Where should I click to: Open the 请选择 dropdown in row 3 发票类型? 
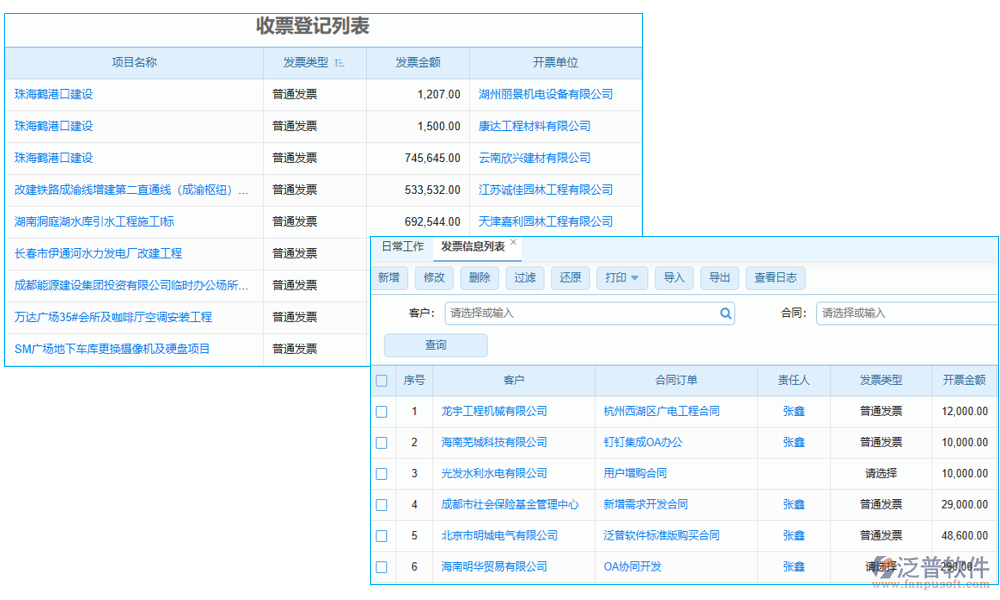click(881, 473)
